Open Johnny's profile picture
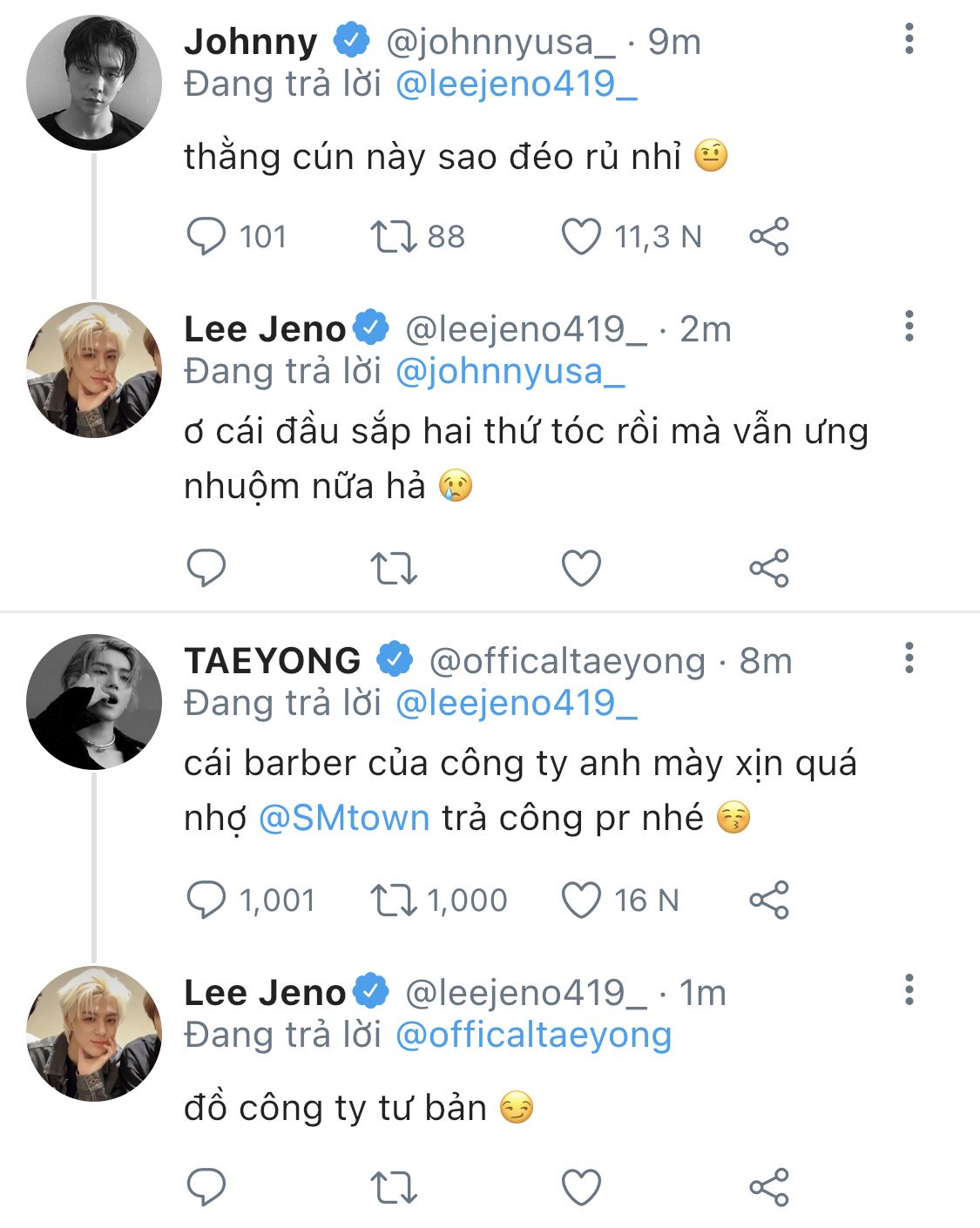The width and height of the screenshot is (980, 1228). click(x=94, y=83)
